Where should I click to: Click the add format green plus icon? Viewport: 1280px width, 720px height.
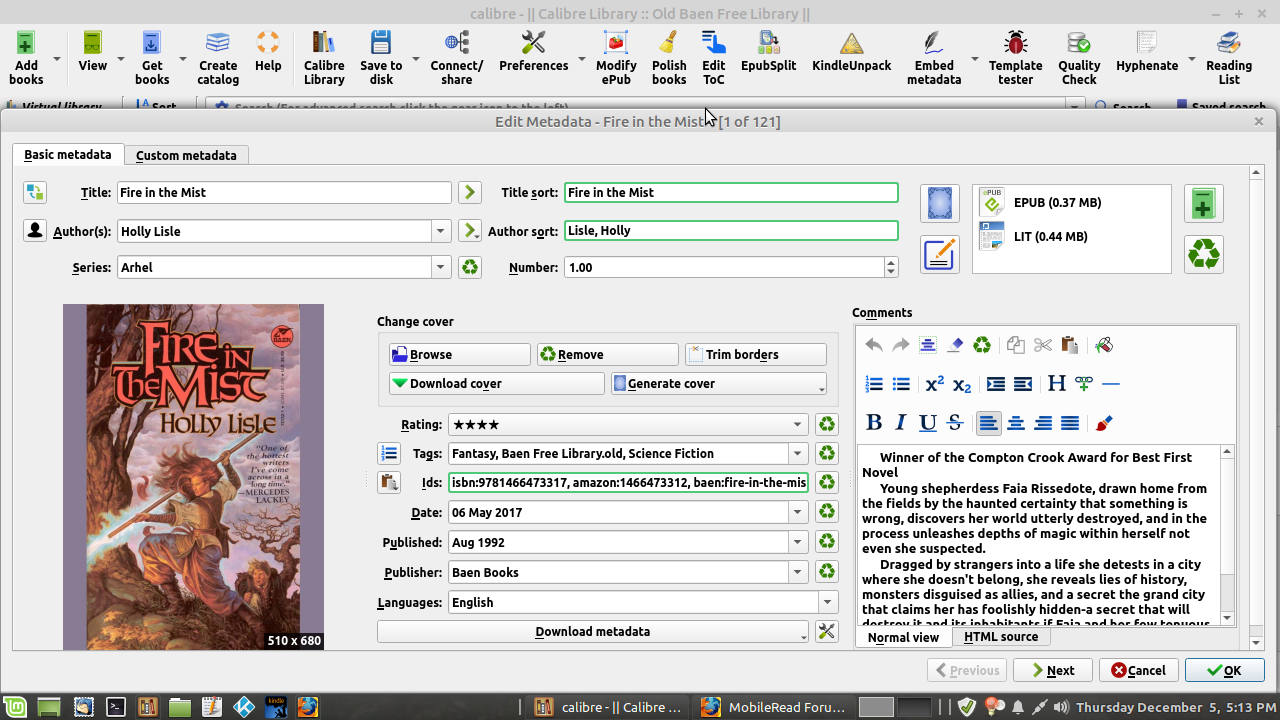click(x=1203, y=204)
